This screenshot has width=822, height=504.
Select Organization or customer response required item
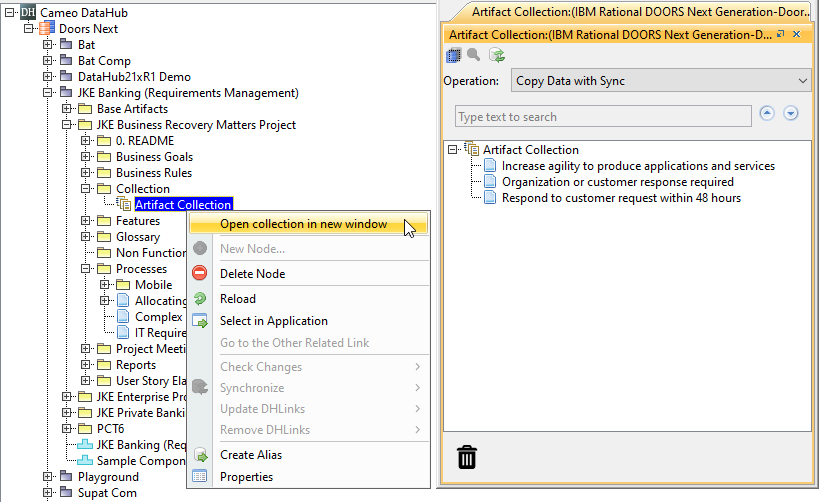click(618, 182)
